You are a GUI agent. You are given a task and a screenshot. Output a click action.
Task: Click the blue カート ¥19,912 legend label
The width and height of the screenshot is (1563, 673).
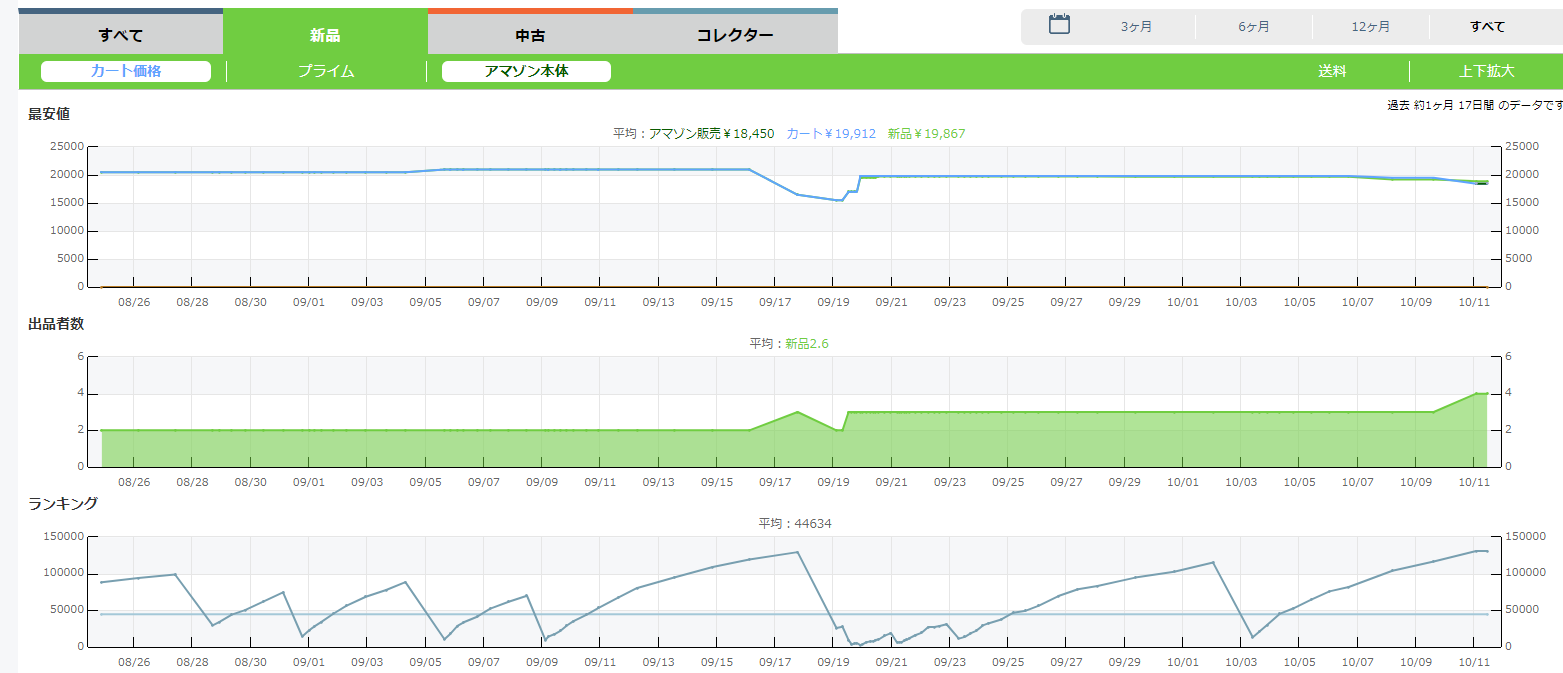[x=831, y=133]
